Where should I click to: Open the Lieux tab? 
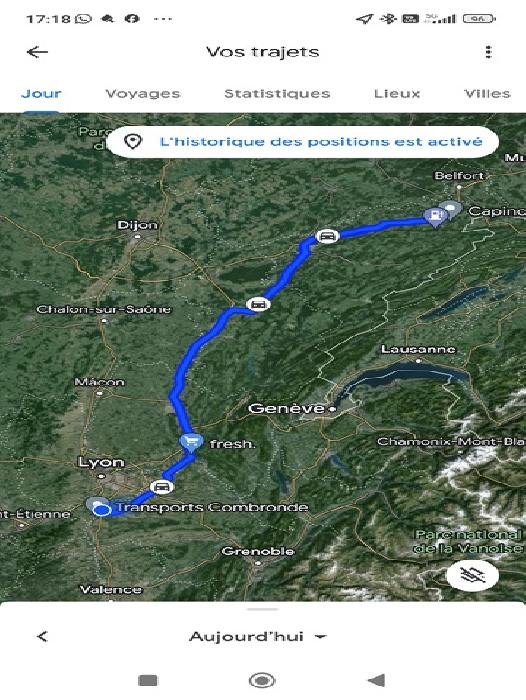pos(397,94)
